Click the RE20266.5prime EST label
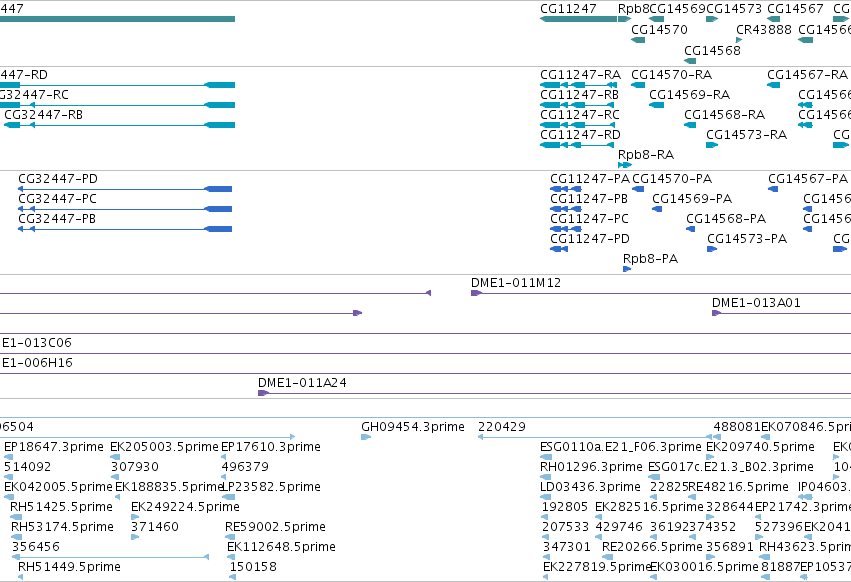851x582 pixels. [x=652, y=547]
